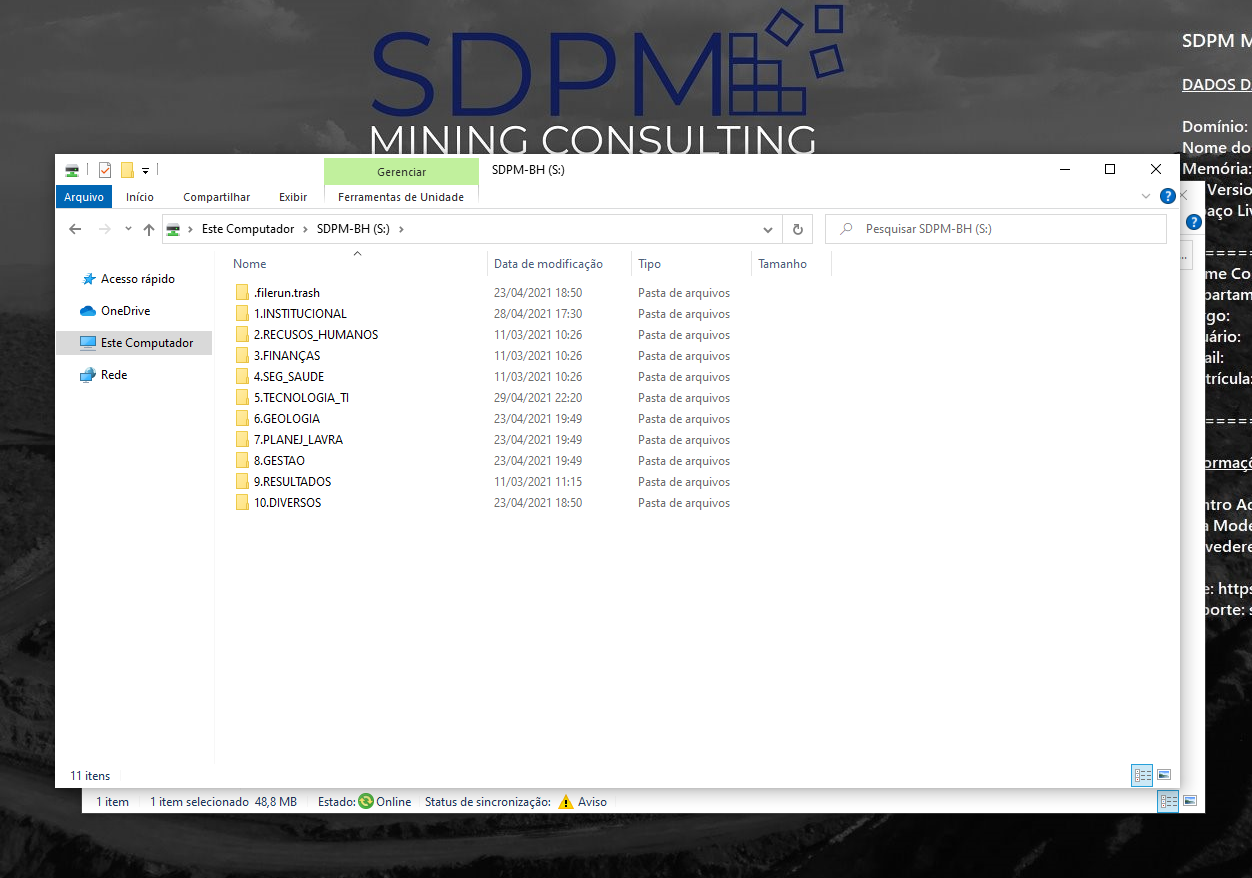Image resolution: width=1252 pixels, height=878 pixels.
Task: Switch to Large icons view layout button
Action: (1164, 775)
